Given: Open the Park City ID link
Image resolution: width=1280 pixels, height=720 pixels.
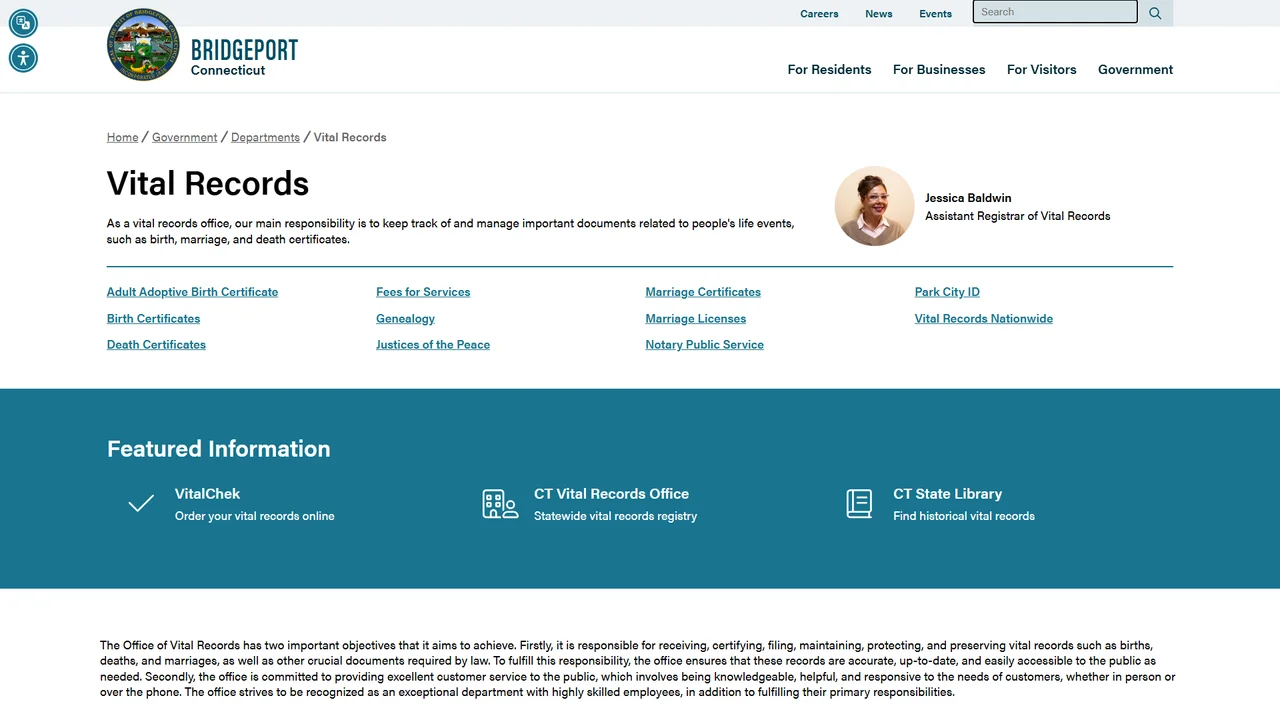Looking at the screenshot, I should coord(947,292).
